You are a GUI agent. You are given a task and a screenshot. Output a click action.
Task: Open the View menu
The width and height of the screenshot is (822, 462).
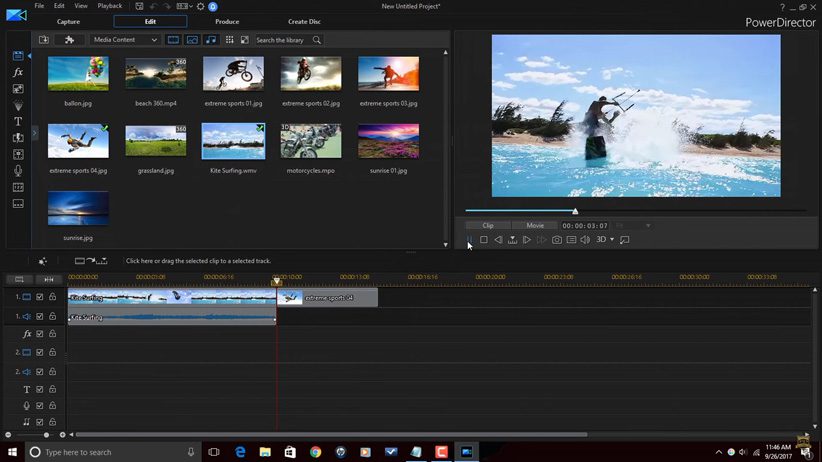[x=81, y=6]
